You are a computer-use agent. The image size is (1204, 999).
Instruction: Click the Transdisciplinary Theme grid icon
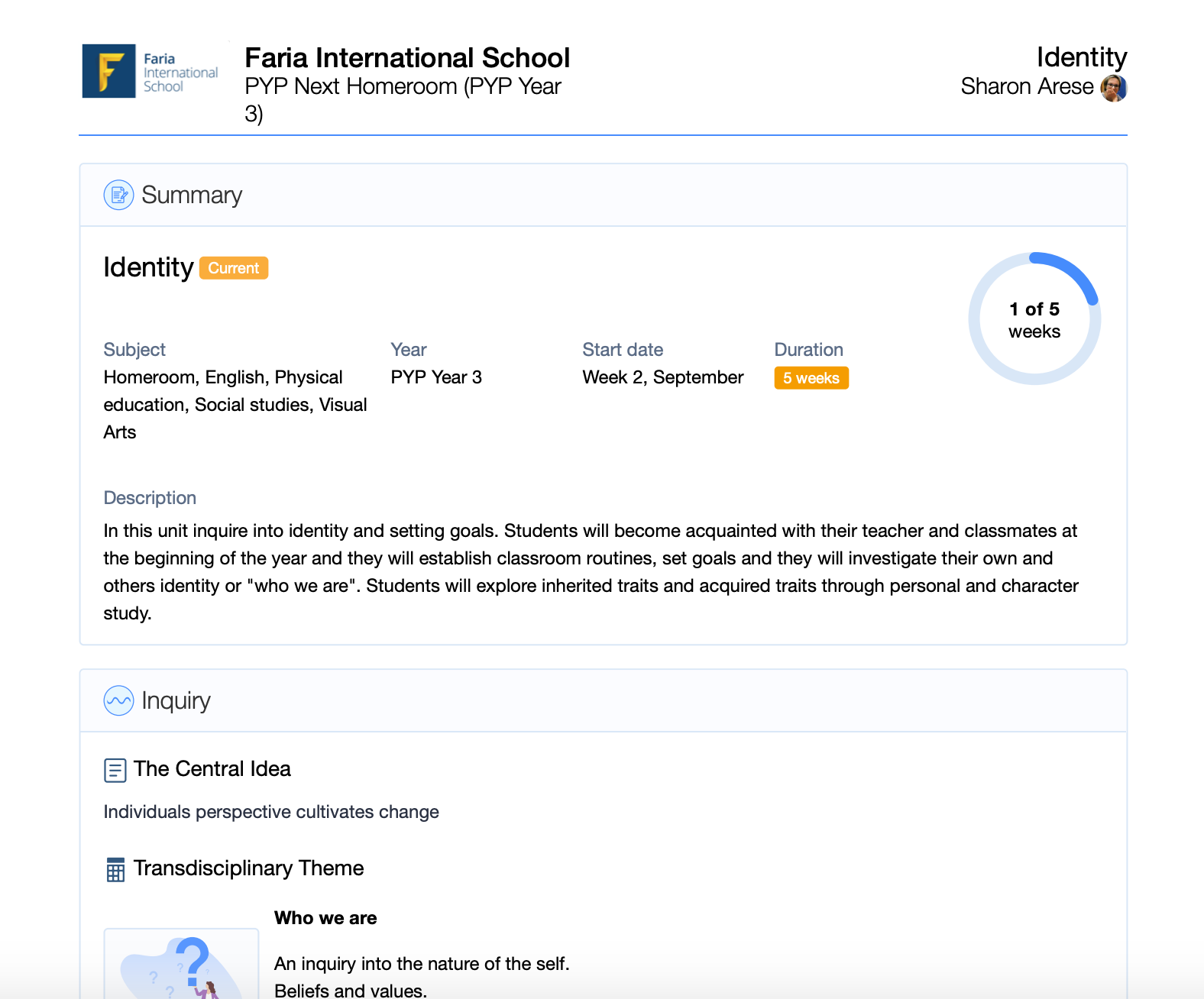[115, 869]
